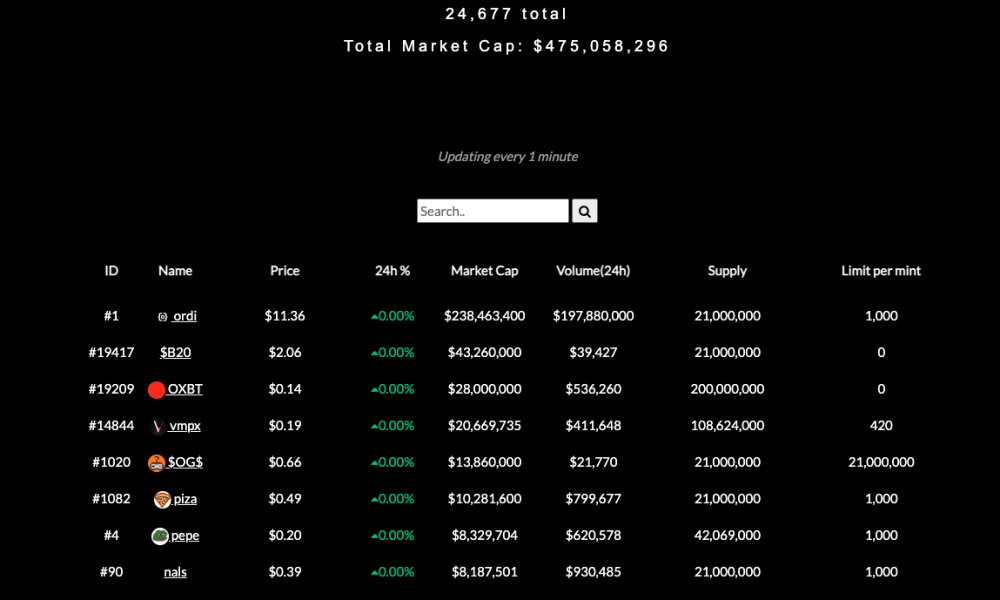
Task: Click the pepe frog icon
Action: tap(159, 536)
